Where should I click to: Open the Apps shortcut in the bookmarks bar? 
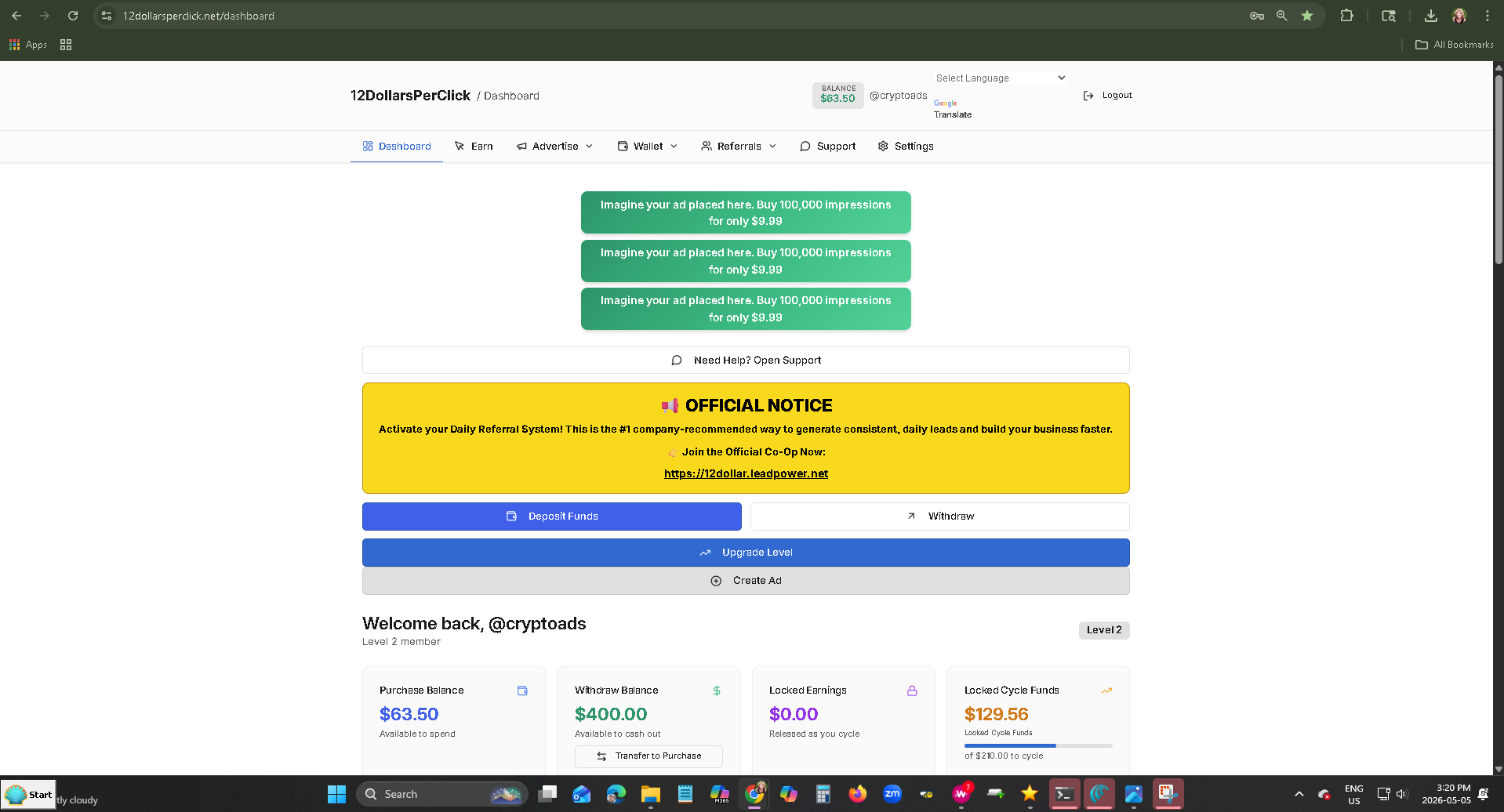click(x=28, y=45)
